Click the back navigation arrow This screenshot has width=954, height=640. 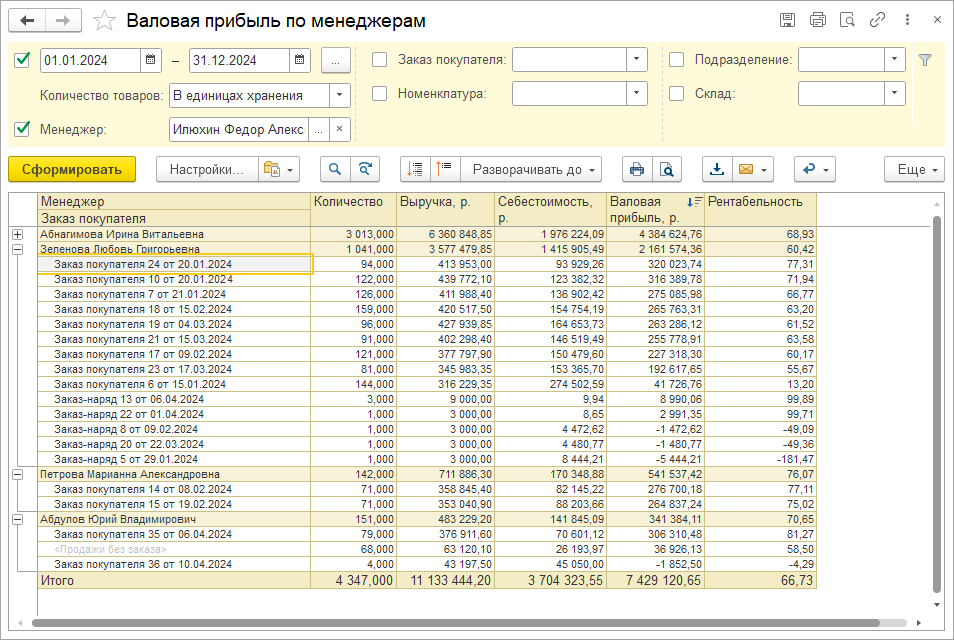[28, 21]
